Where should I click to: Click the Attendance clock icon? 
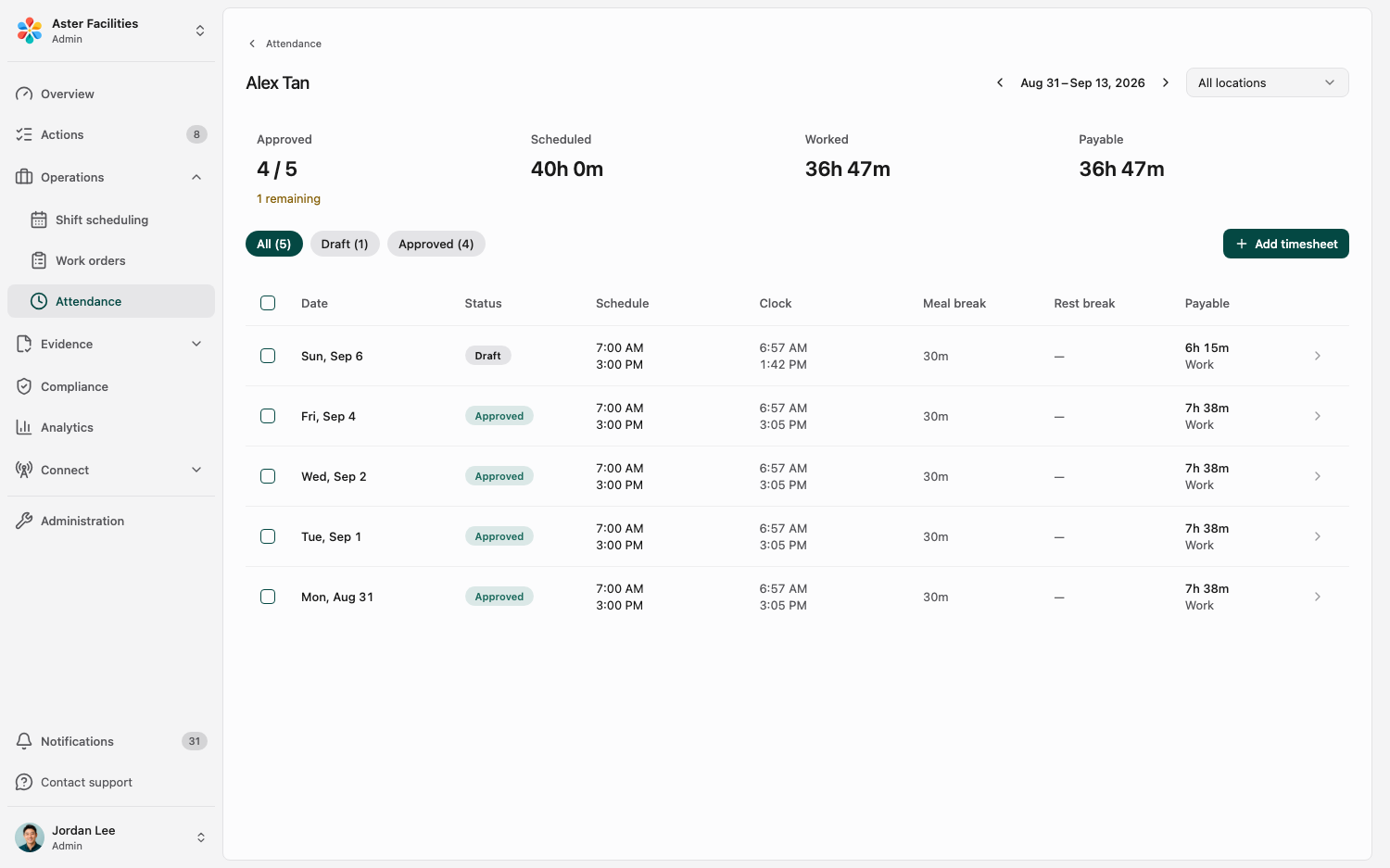coord(39,301)
